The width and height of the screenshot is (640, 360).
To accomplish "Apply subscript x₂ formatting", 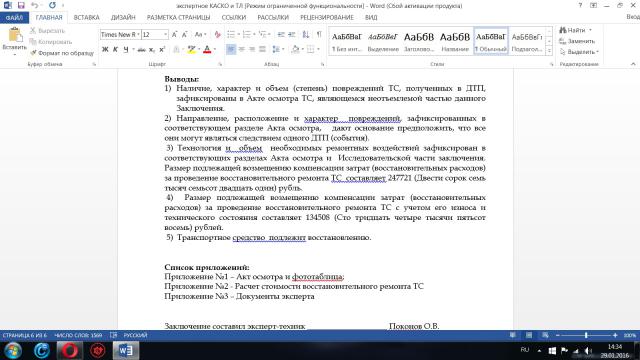I will (x=152, y=49).
